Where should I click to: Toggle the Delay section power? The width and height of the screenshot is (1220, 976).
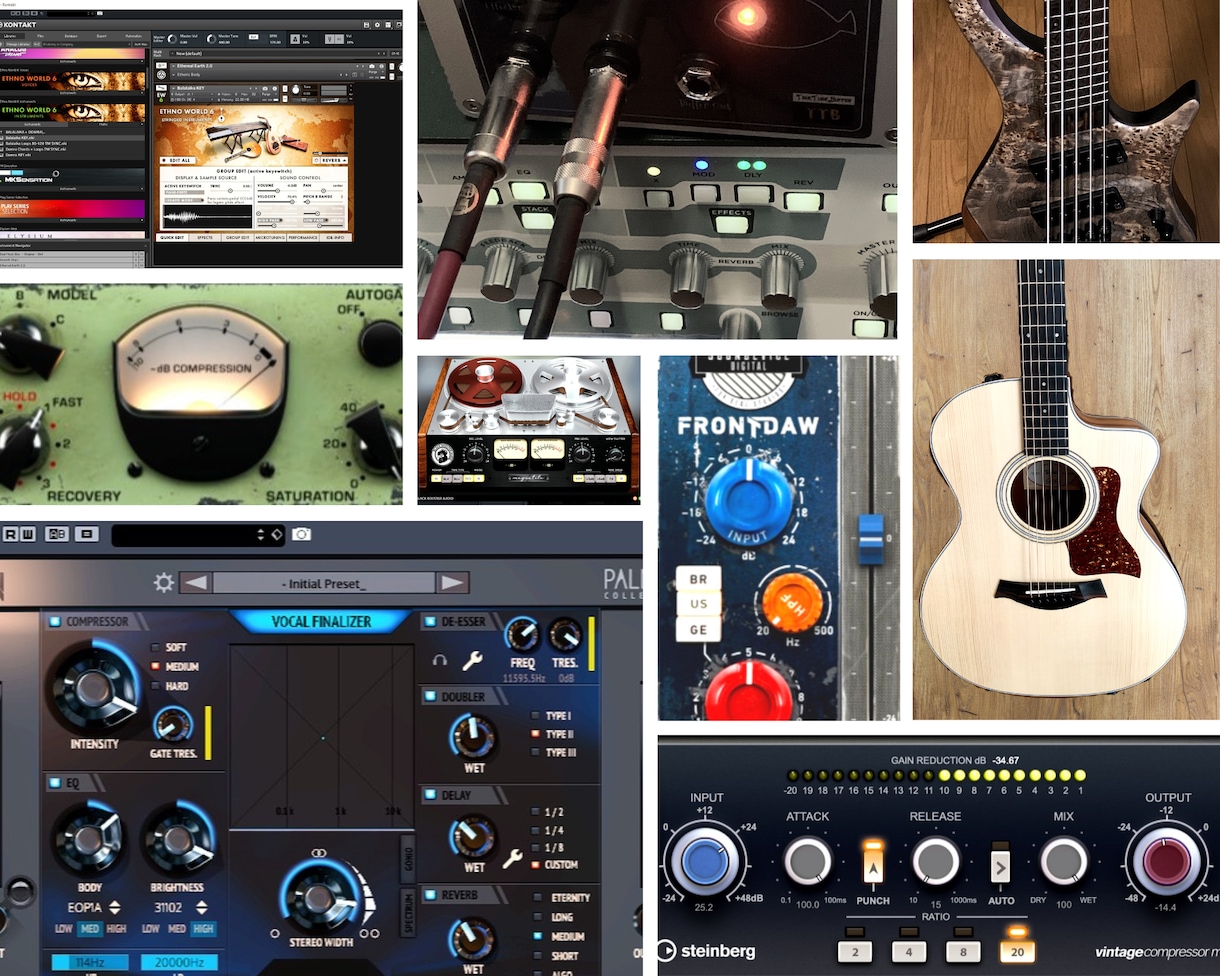pyautogui.click(x=430, y=795)
